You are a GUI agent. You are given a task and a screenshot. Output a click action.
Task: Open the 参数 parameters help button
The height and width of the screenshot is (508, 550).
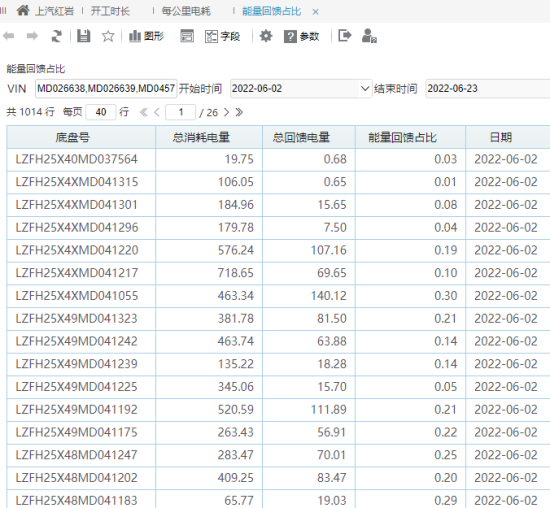(302, 36)
